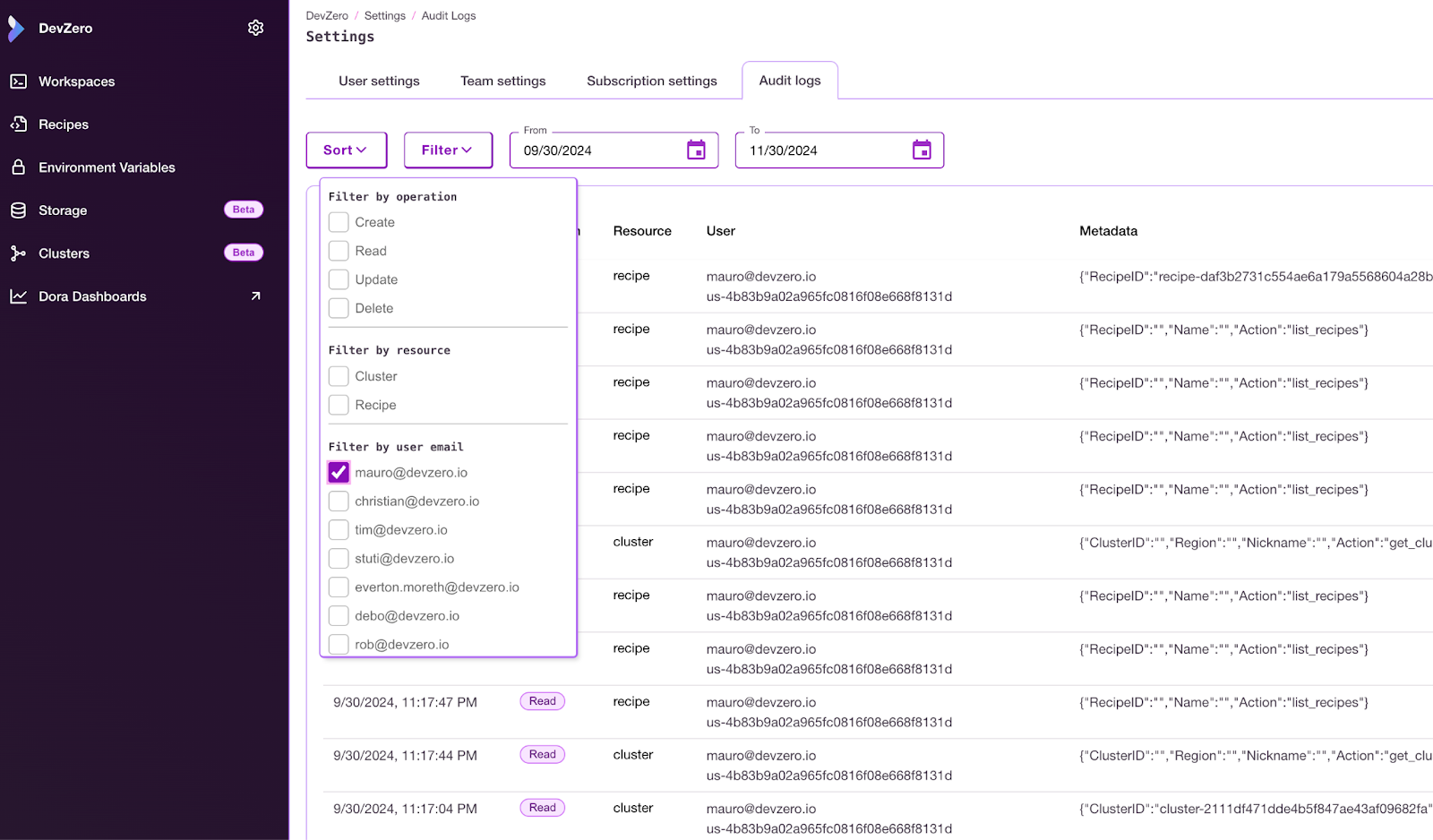
Task: Click Dora Dashboards external link arrow
Action: point(255,296)
